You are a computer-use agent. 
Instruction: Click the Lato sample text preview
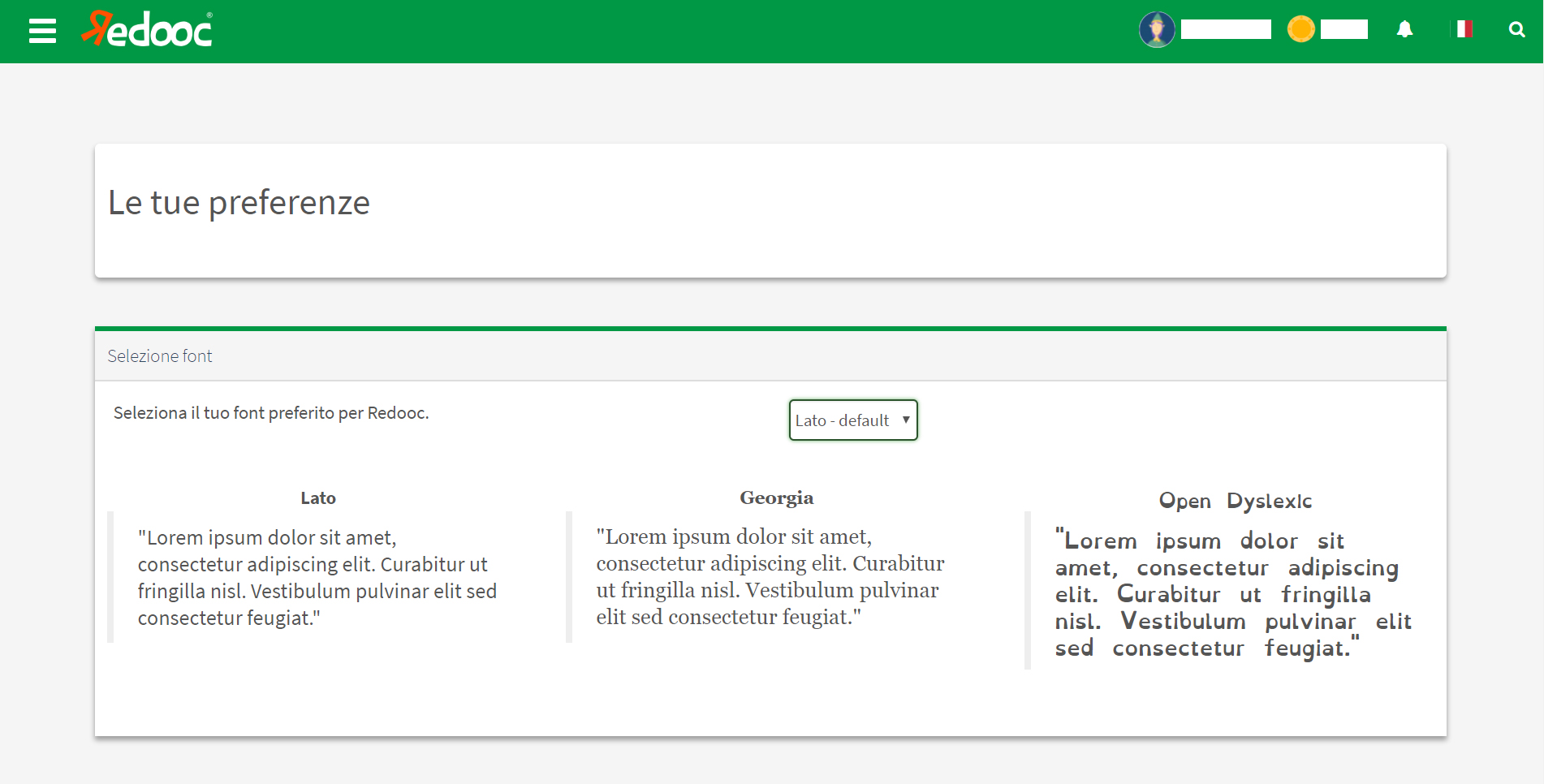[x=317, y=578]
